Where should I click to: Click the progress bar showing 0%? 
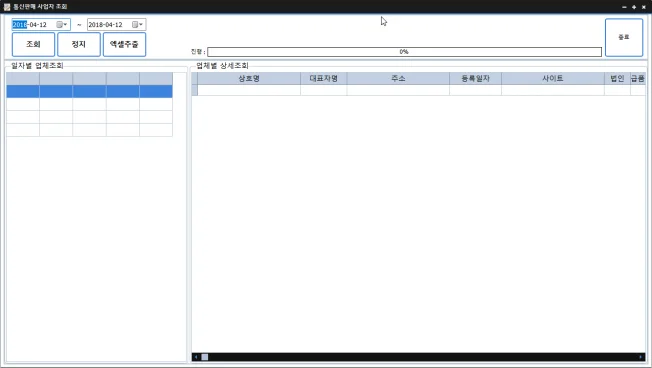404,52
